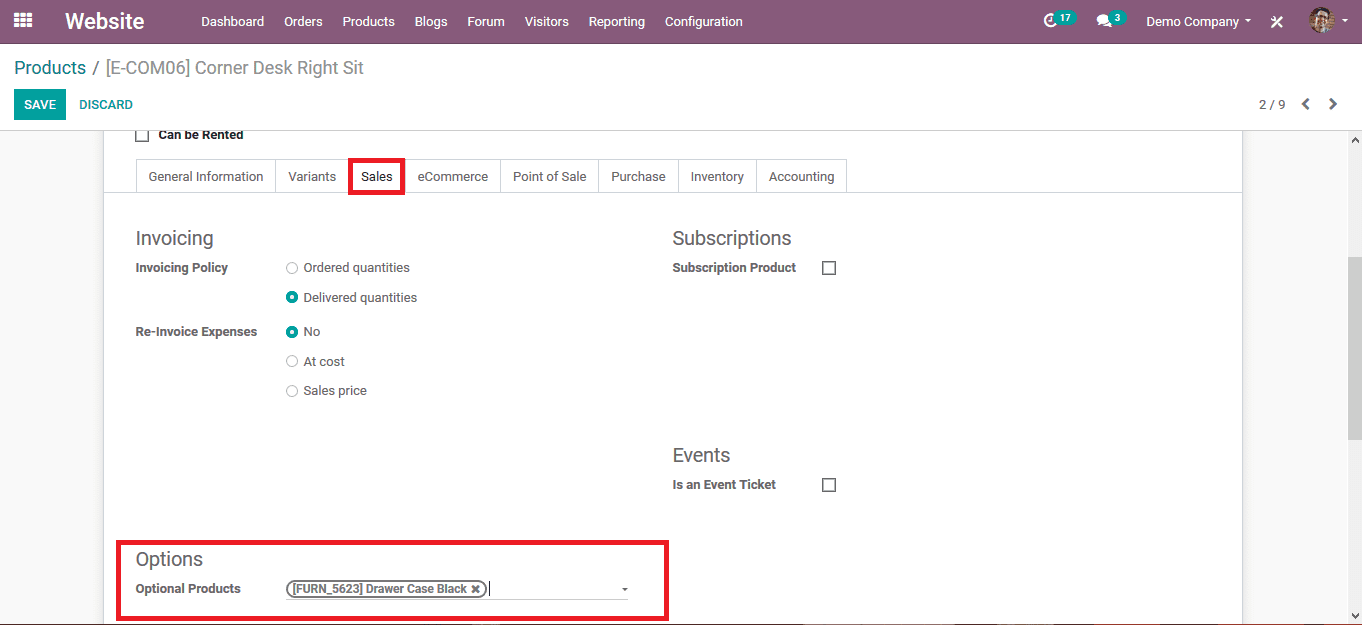Viewport: 1365px width, 625px height.
Task: Switch to the Accounting tab
Action: click(801, 176)
